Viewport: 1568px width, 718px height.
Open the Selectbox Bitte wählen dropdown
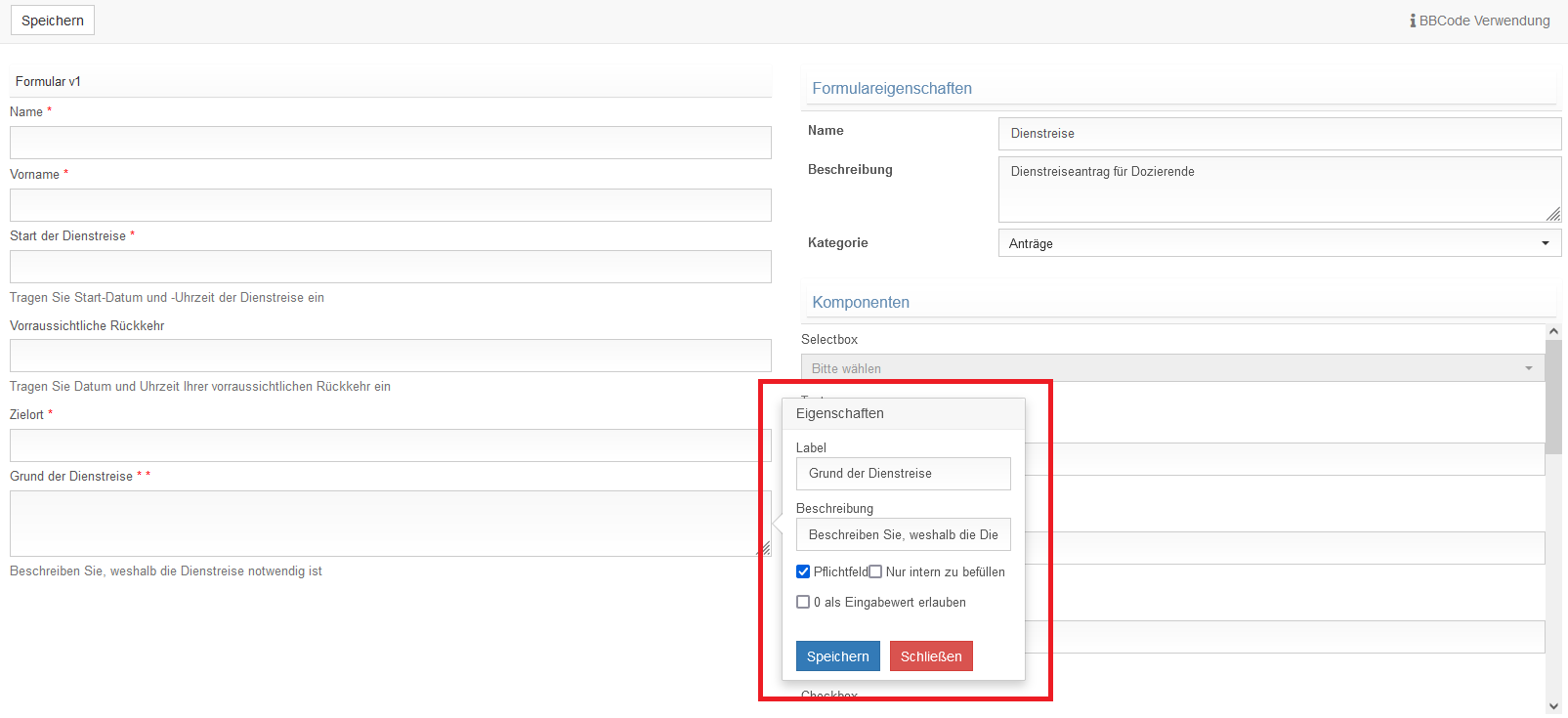[x=1172, y=368]
